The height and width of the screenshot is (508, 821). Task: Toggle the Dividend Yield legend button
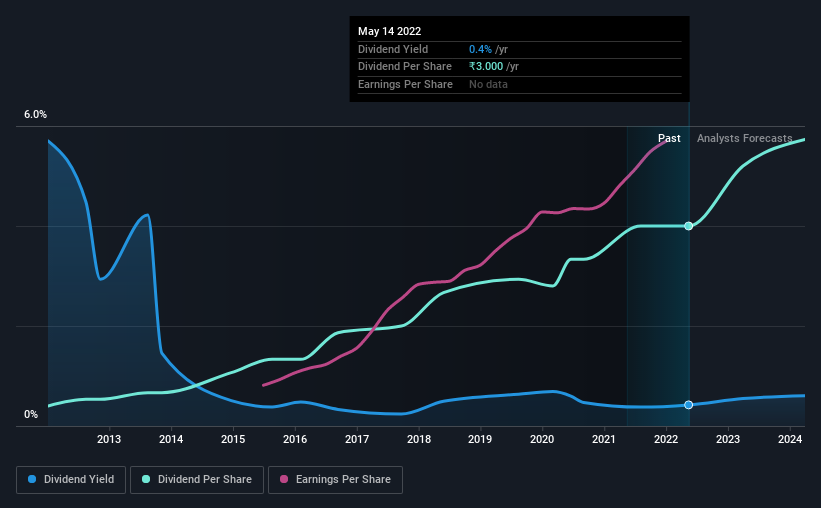click(71, 480)
